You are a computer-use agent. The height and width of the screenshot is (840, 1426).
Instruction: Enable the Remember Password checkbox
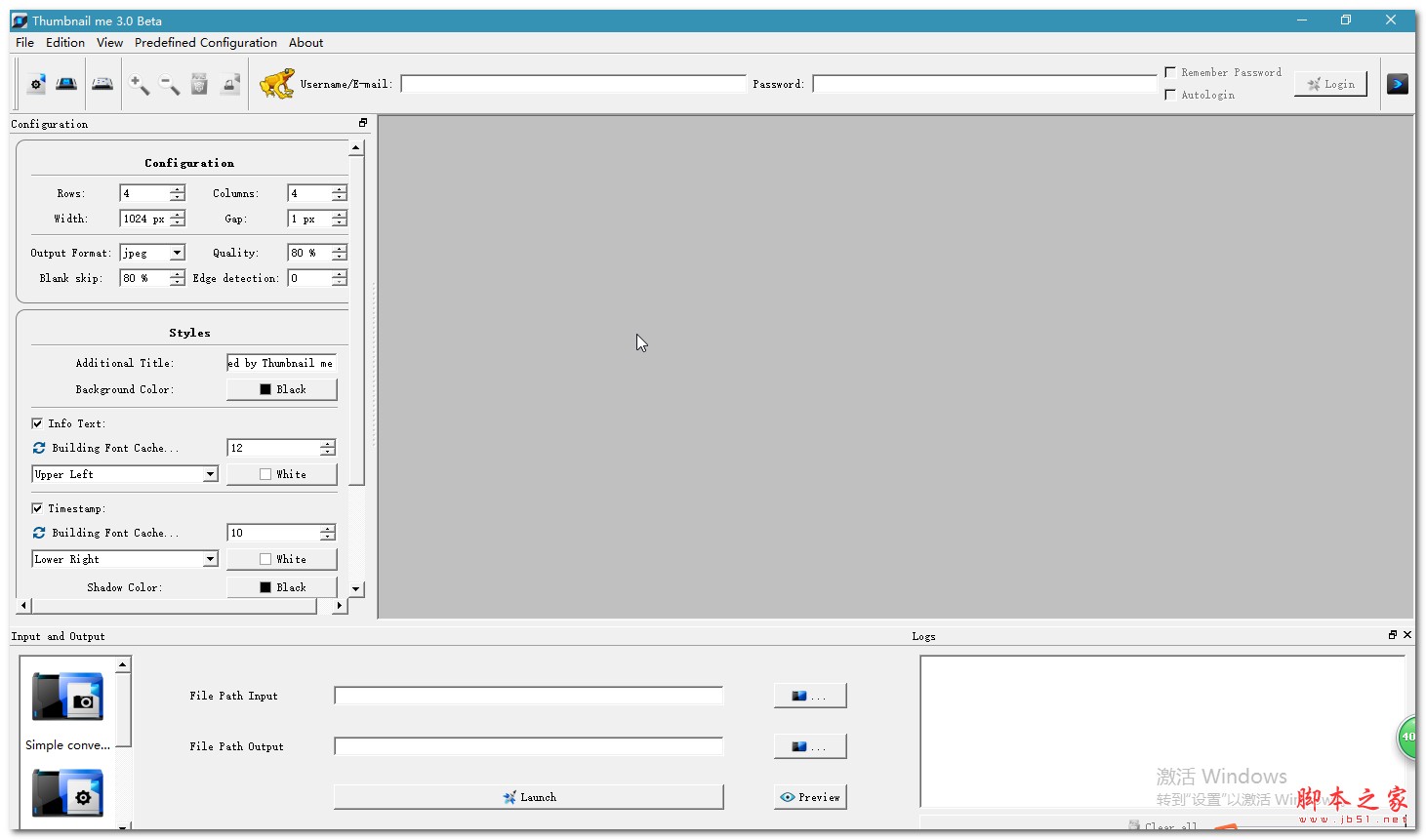pos(1170,71)
